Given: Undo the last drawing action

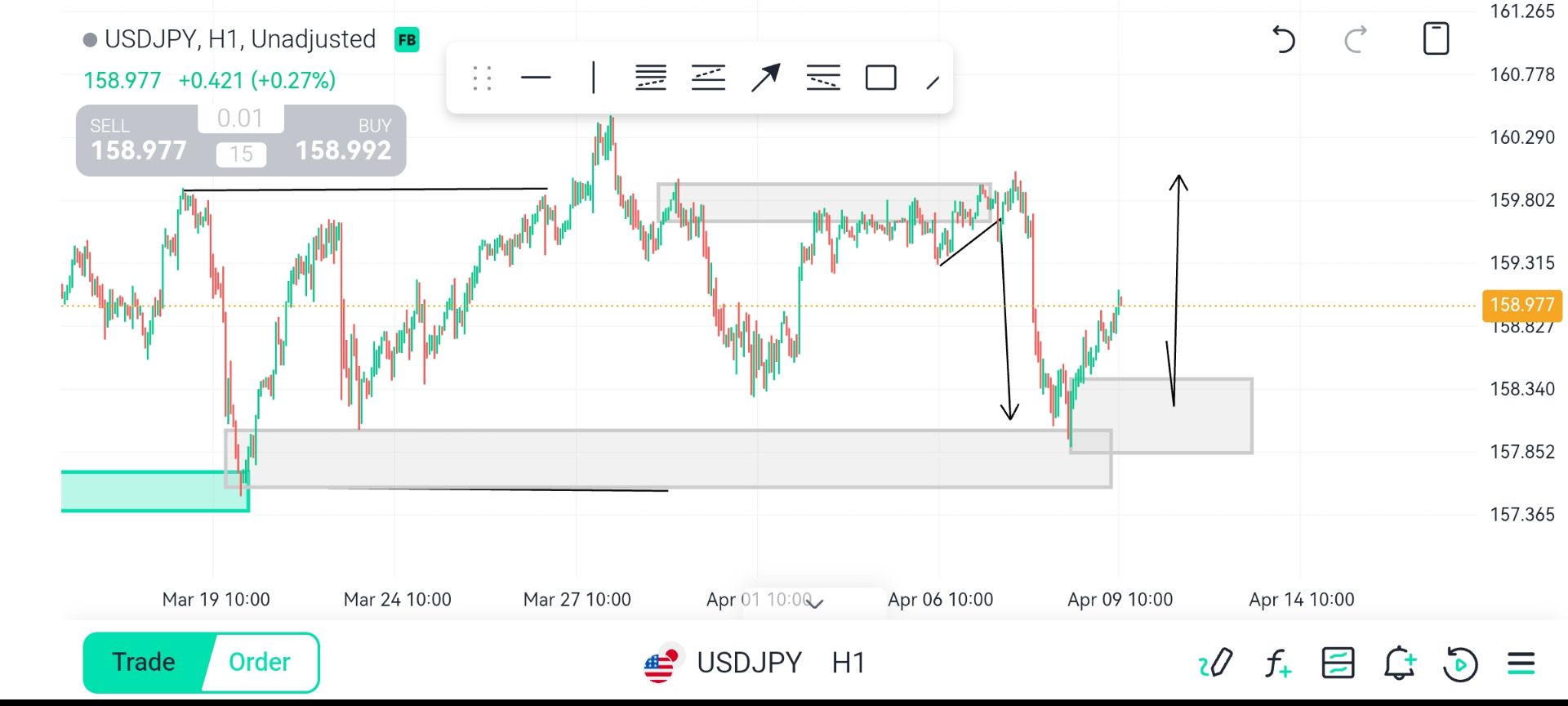Looking at the screenshot, I should (x=1284, y=39).
